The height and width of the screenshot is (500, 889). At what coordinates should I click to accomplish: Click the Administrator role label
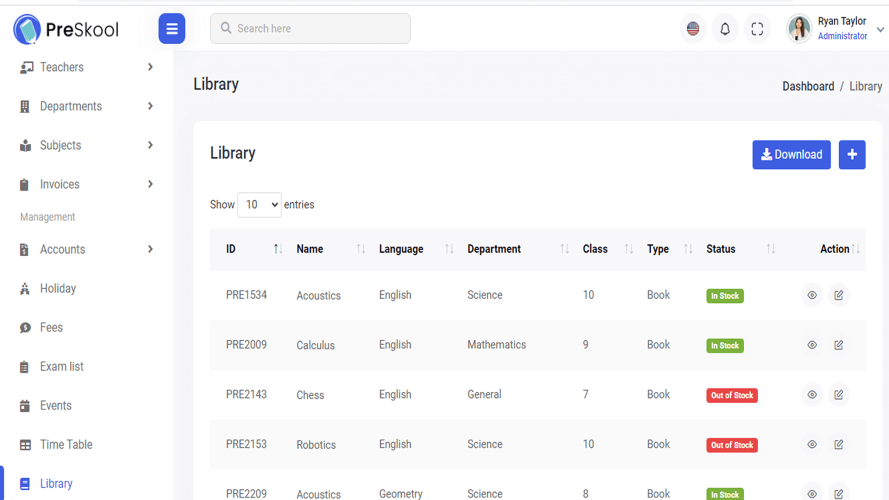coord(842,36)
